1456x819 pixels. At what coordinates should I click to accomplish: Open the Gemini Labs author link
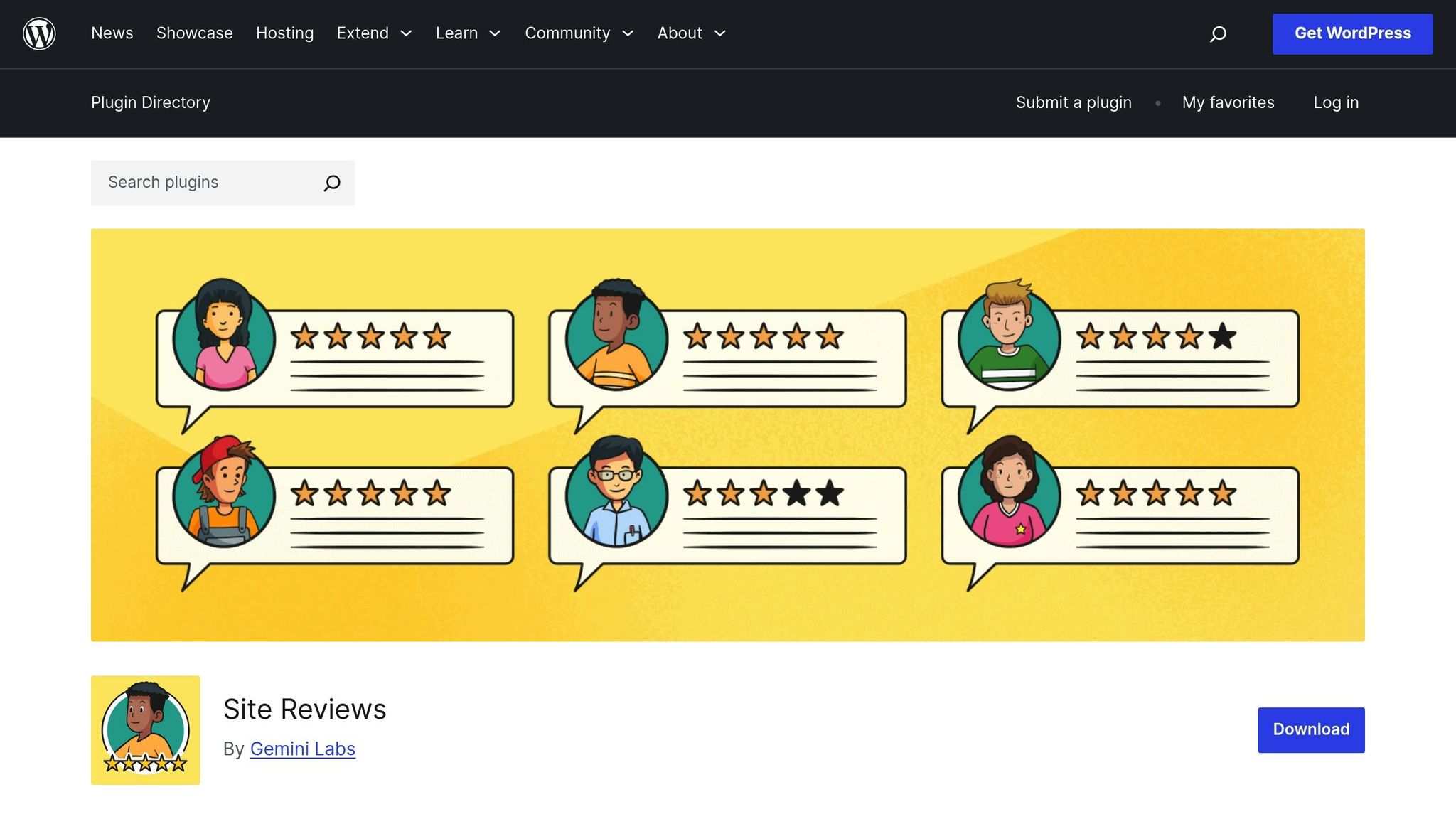pos(303,749)
